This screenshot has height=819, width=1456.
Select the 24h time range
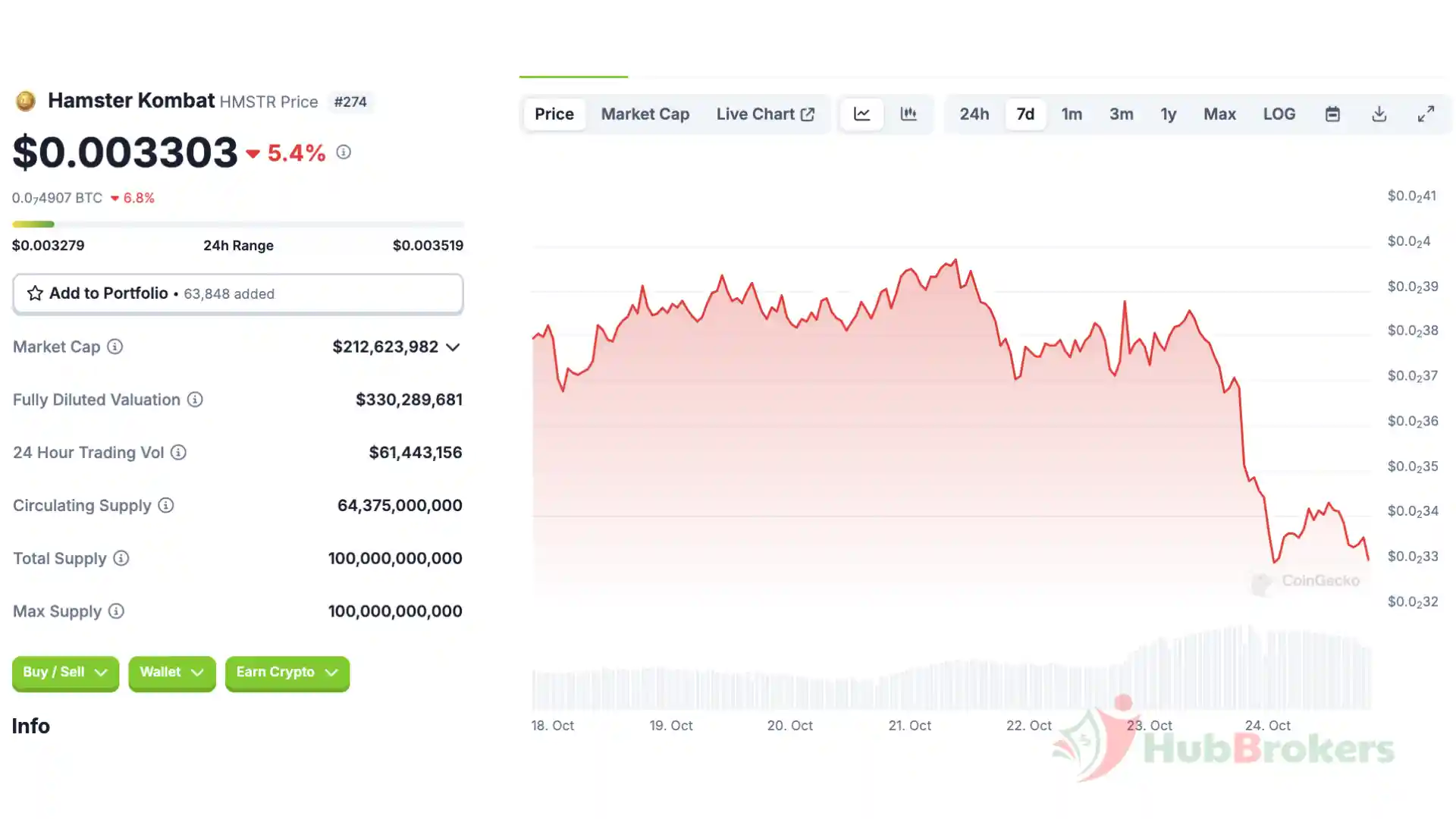coord(974,115)
